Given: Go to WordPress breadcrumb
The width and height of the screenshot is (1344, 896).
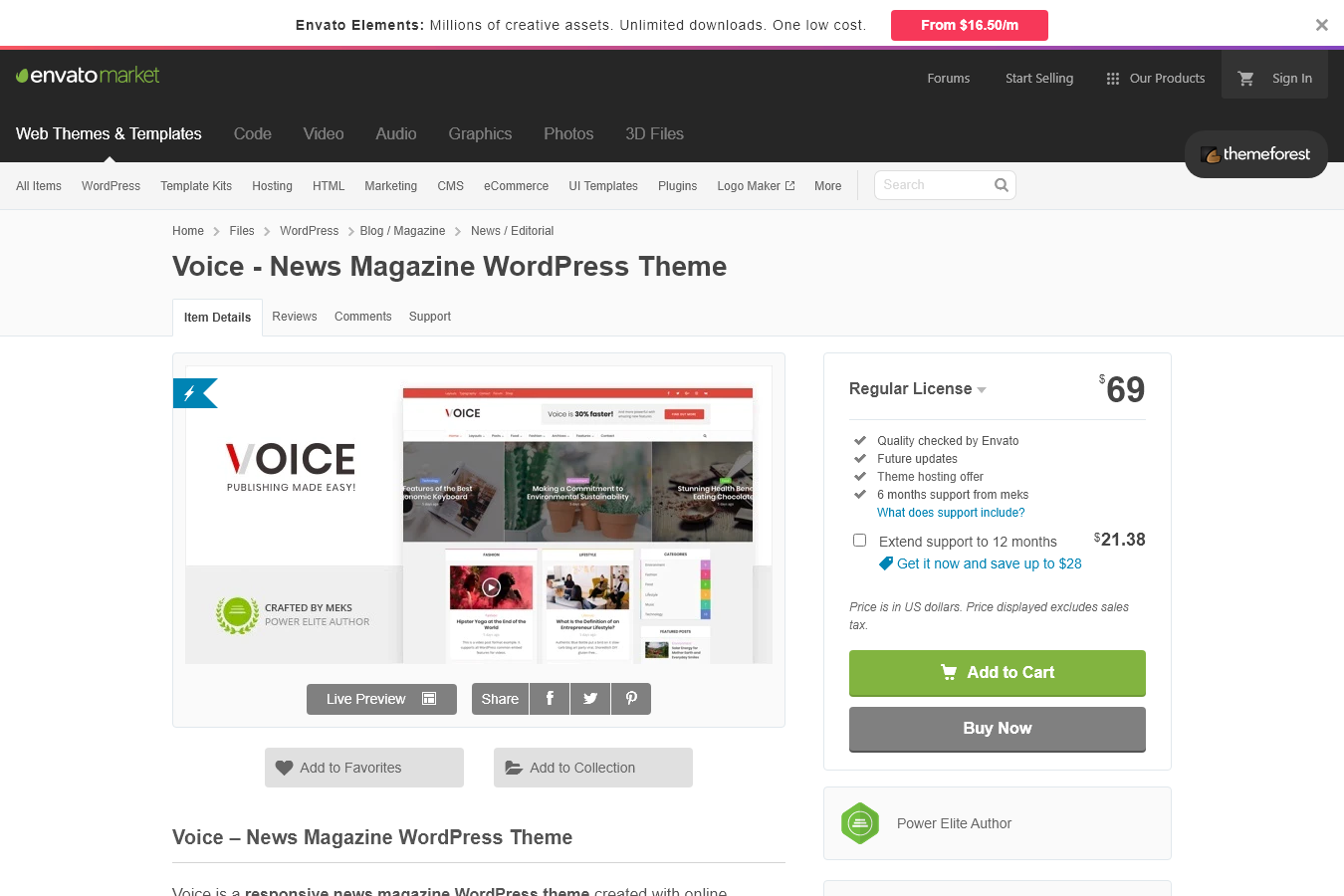Looking at the screenshot, I should coord(309,231).
